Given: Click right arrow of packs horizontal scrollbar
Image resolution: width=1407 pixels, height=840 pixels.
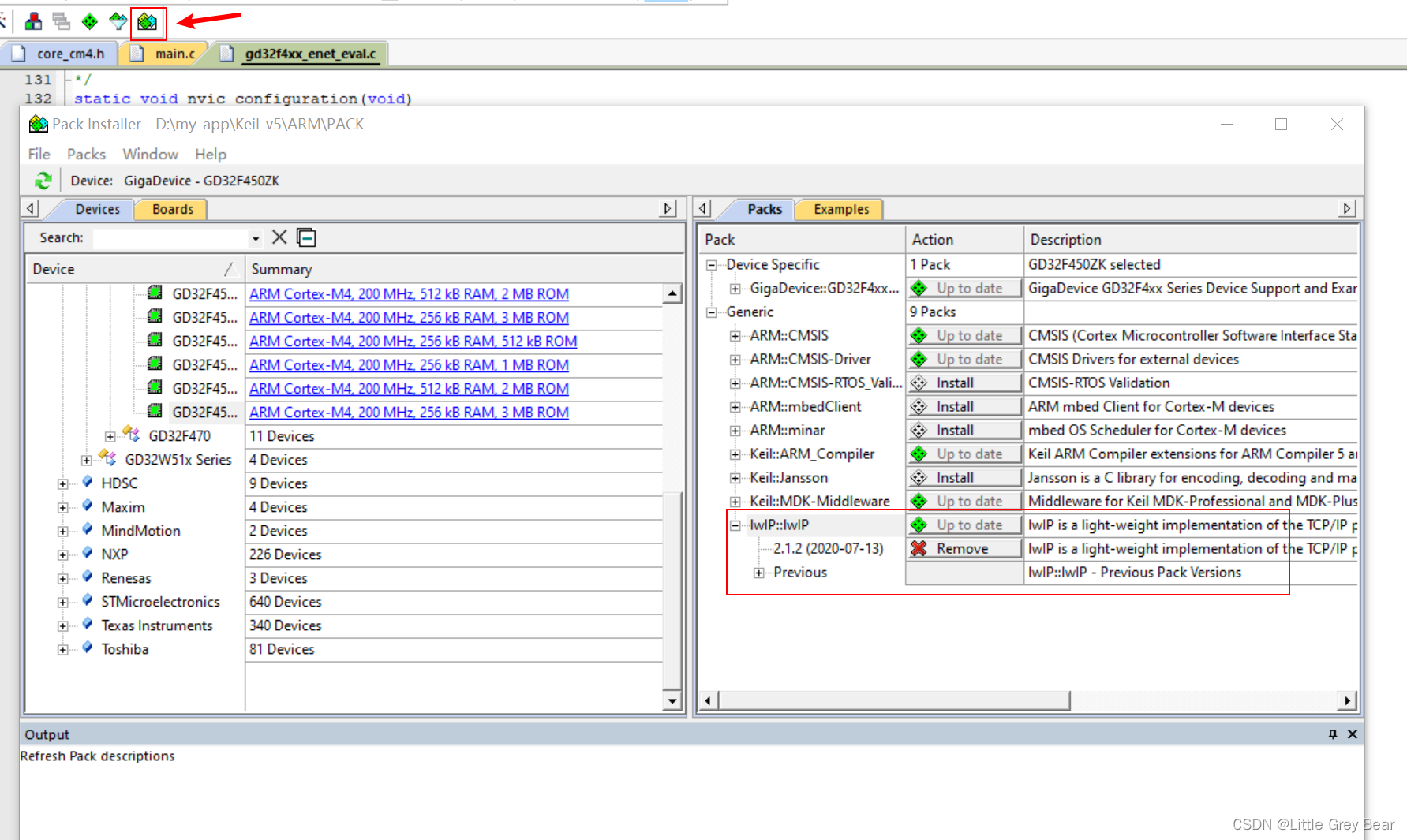Looking at the screenshot, I should pyautogui.click(x=1348, y=700).
